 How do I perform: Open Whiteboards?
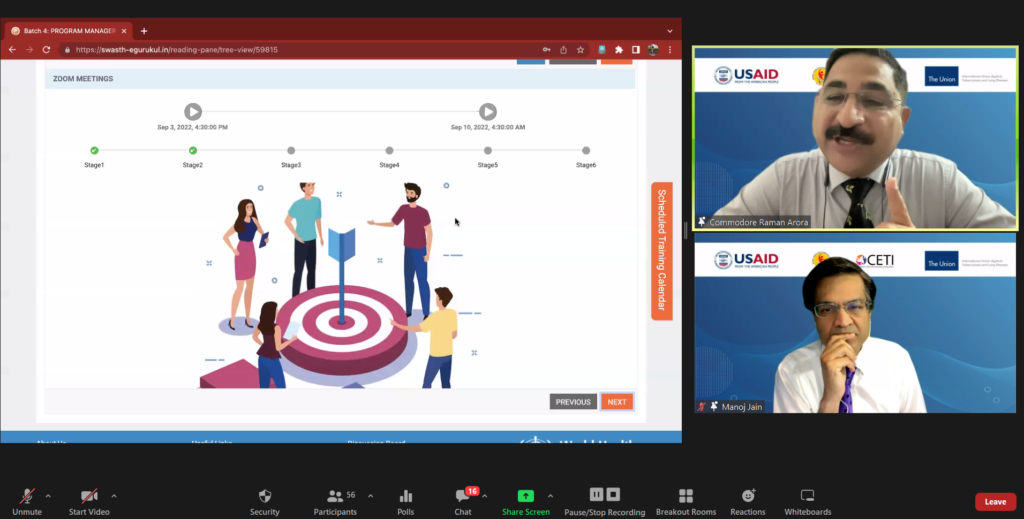click(808, 501)
